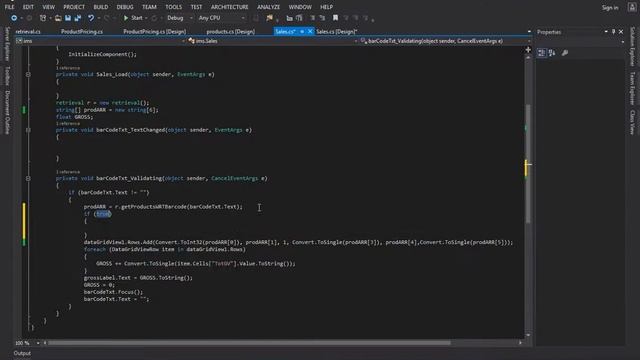Open the Document Outline side tab
This screenshot has height=360, width=640.
pyautogui.click(x=7, y=112)
